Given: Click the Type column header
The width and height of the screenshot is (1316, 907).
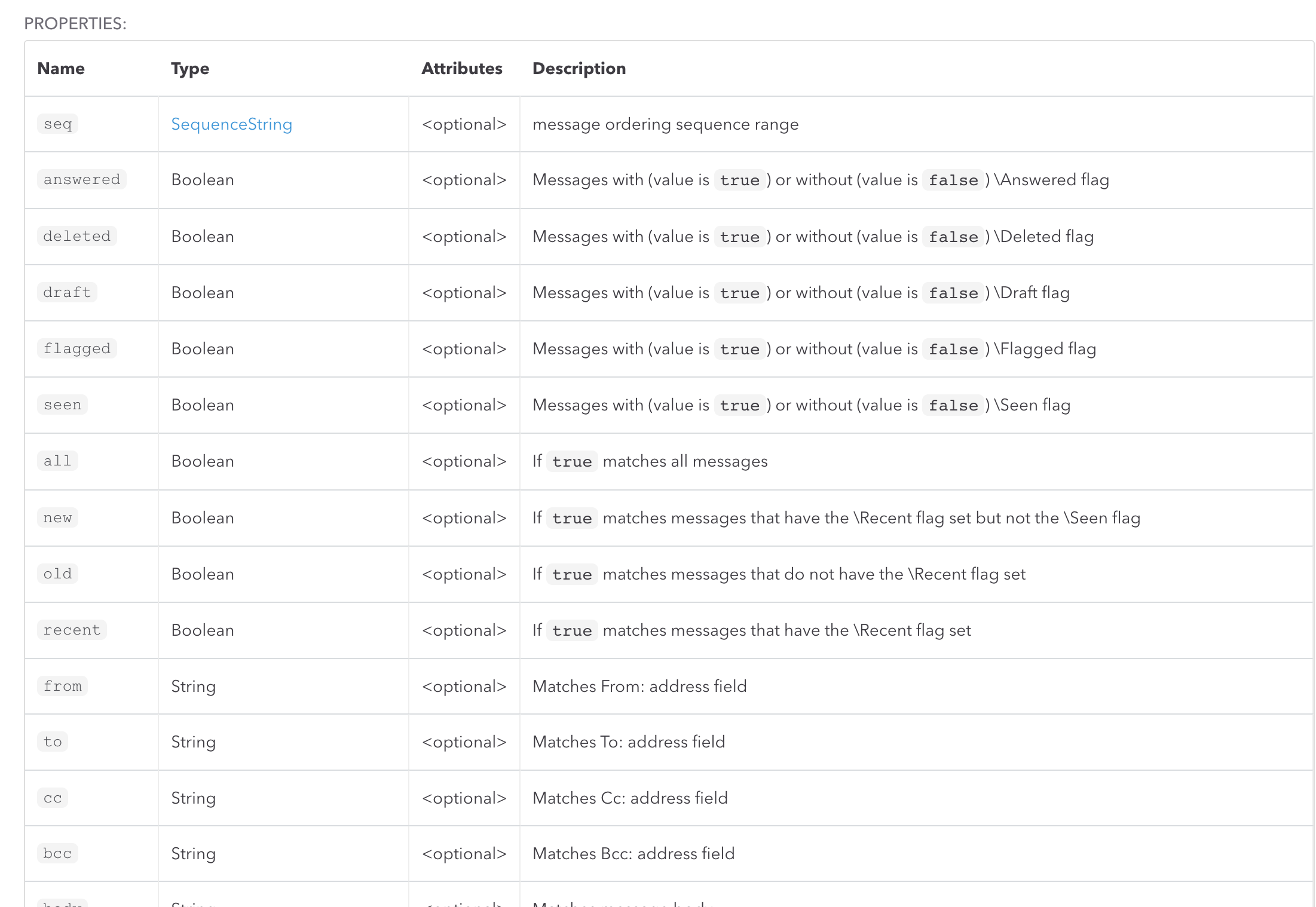Looking at the screenshot, I should (190, 68).
